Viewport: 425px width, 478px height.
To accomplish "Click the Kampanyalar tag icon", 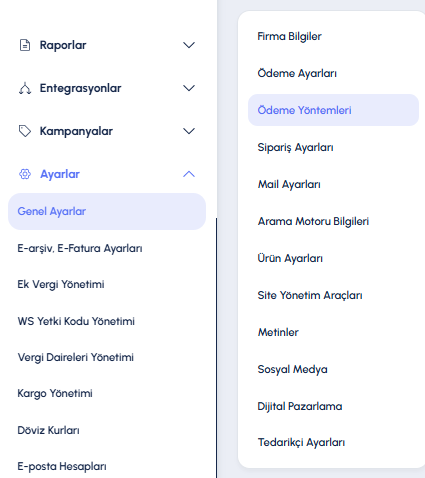I will click(x=25, y=131).
